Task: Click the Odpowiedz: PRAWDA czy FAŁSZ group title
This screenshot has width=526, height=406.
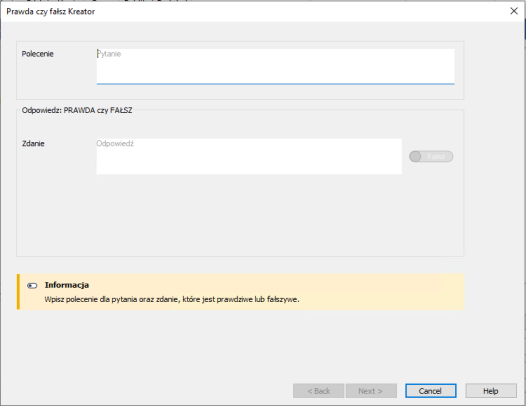Action: tap(77, 110)
